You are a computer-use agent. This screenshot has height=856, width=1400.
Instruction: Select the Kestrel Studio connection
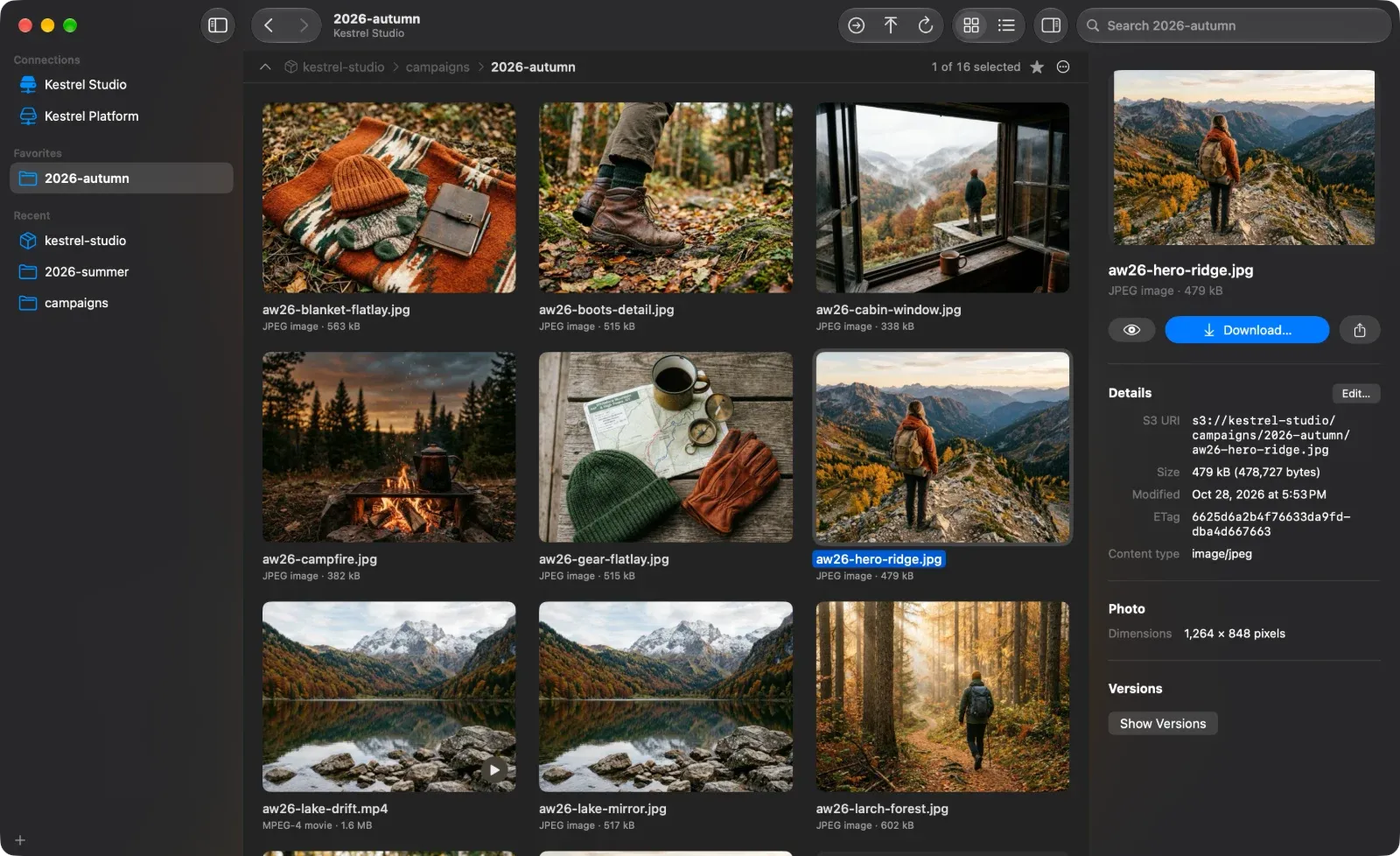[122, 85]
